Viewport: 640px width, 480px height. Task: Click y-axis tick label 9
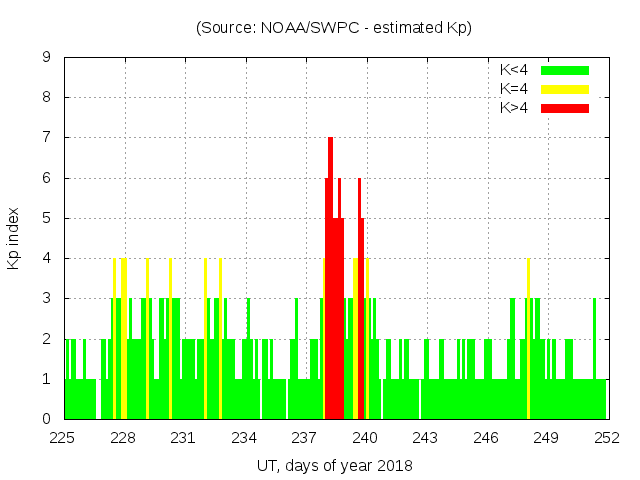point(47,58)
